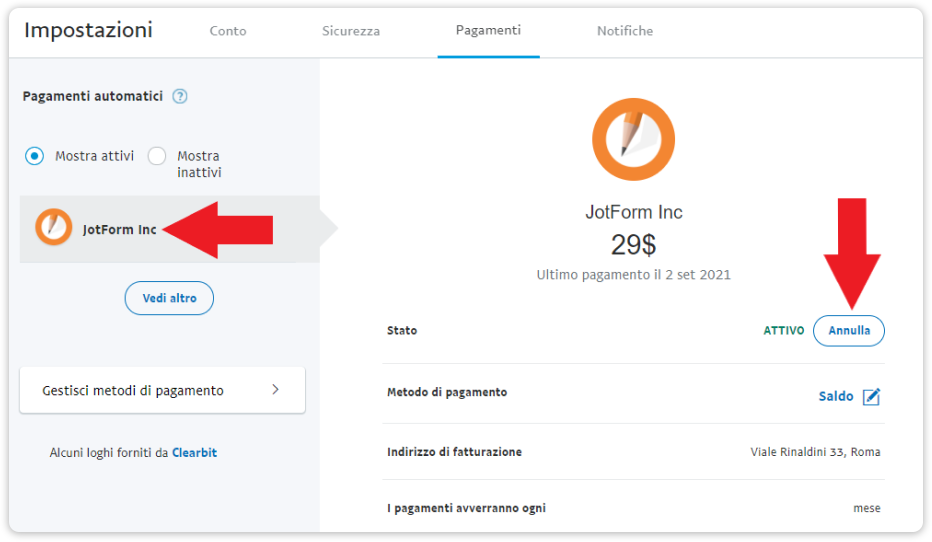
Task: Open the Pagamenti tab
Action: [x=488, y=30]
